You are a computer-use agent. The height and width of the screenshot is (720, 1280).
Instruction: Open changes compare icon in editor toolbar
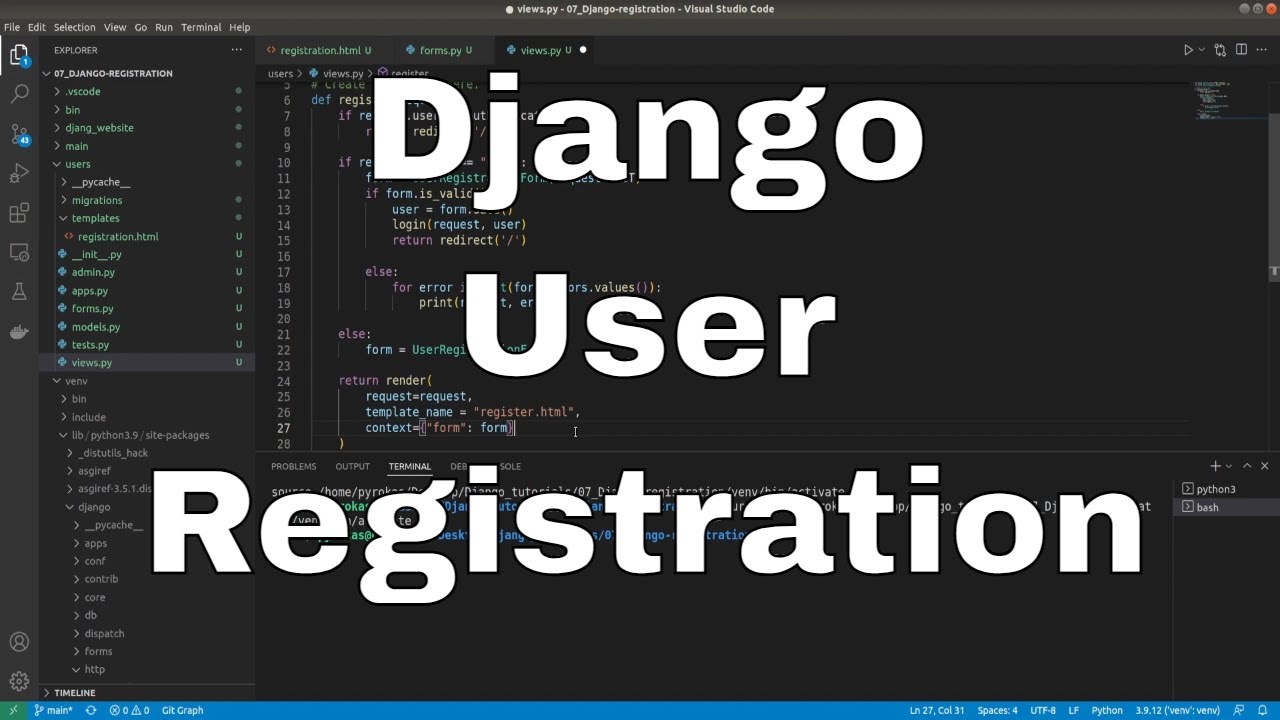[x=1220, y=50]
